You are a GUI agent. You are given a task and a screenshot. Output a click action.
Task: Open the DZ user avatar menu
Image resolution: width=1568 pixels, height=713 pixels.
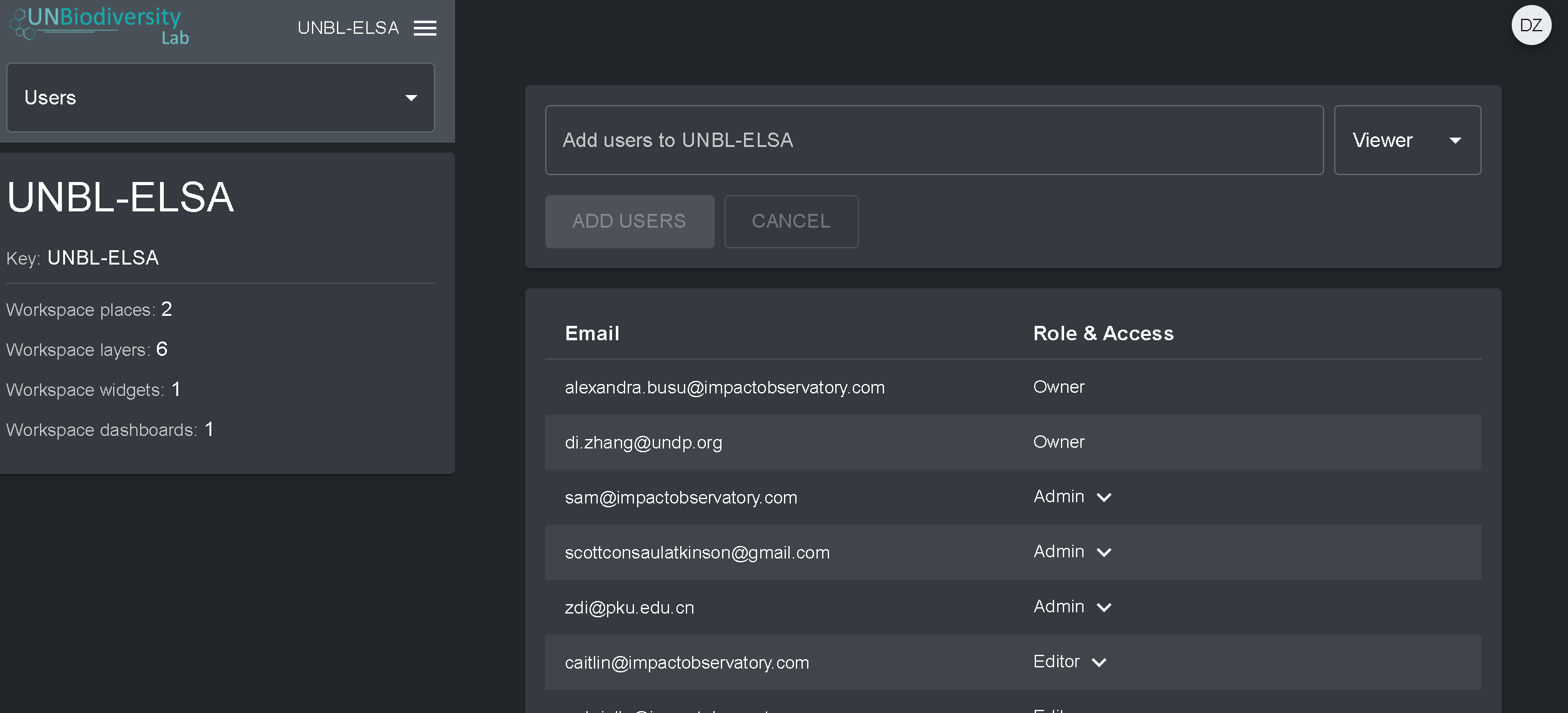[1530, 25]
